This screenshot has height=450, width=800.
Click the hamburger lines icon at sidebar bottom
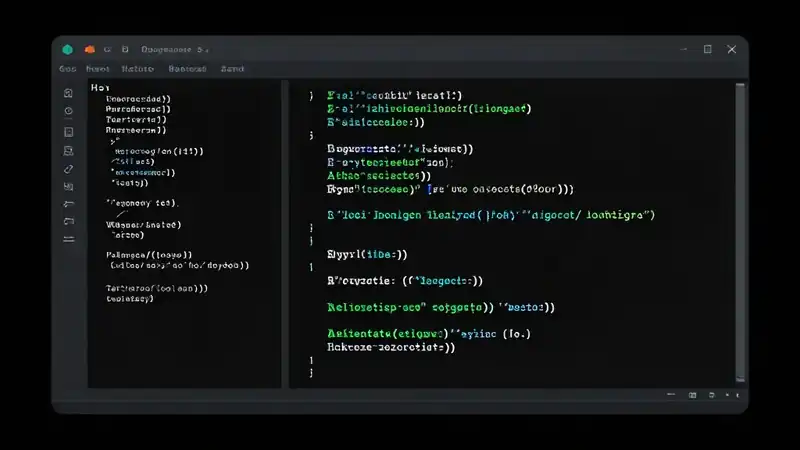point(68,239)
